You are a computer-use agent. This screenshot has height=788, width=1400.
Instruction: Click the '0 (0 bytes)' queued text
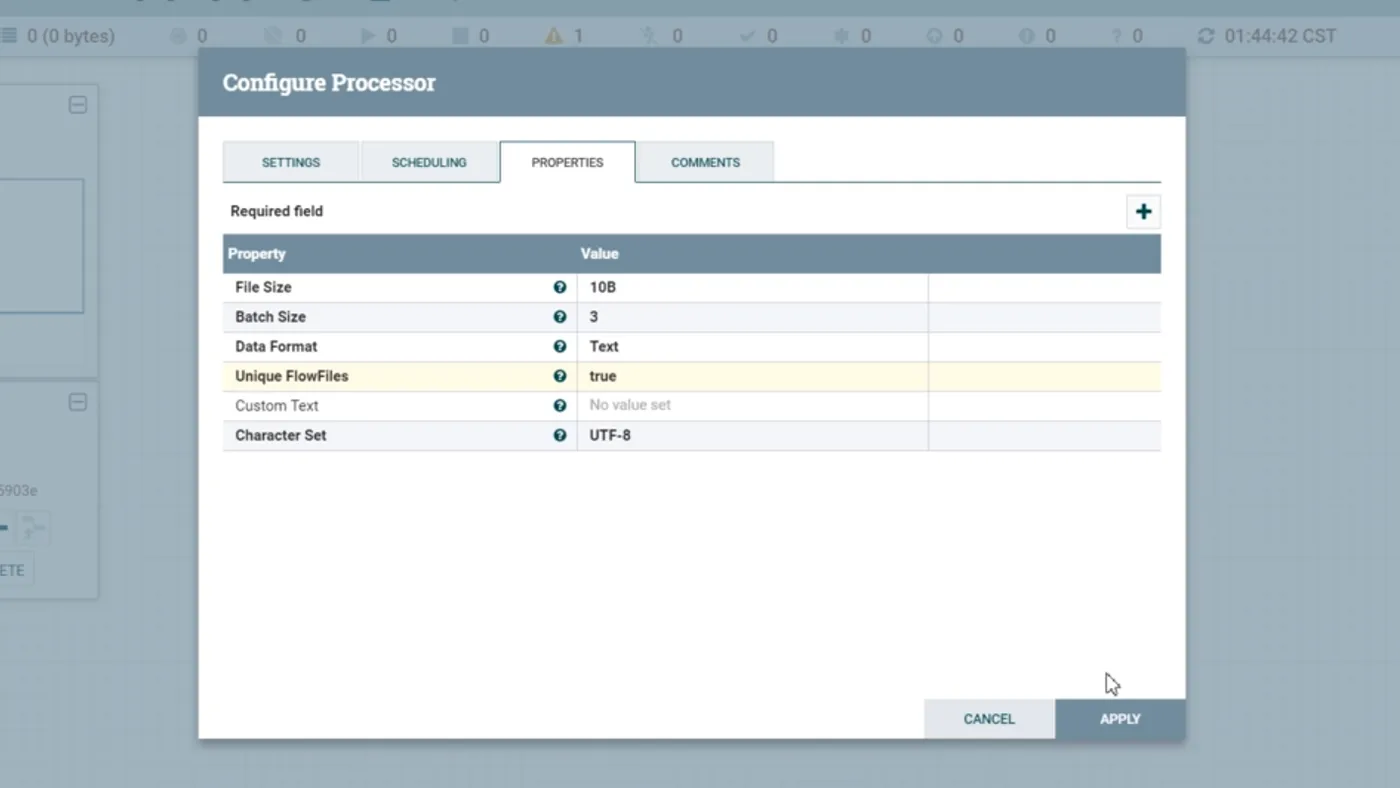coord(71,36)
